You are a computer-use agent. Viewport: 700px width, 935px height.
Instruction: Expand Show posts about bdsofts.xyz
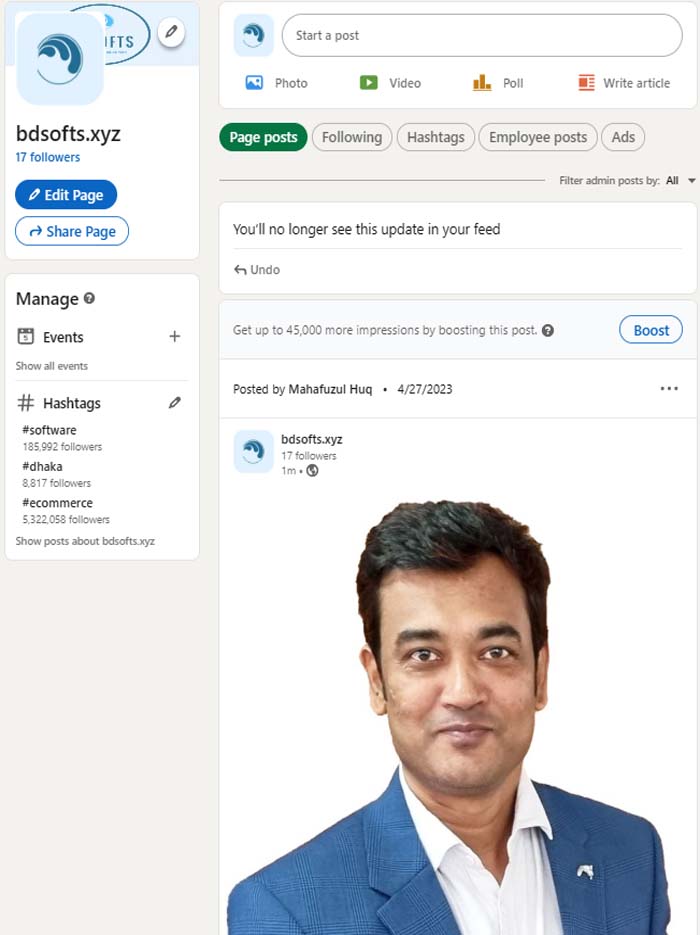[85, 541]
